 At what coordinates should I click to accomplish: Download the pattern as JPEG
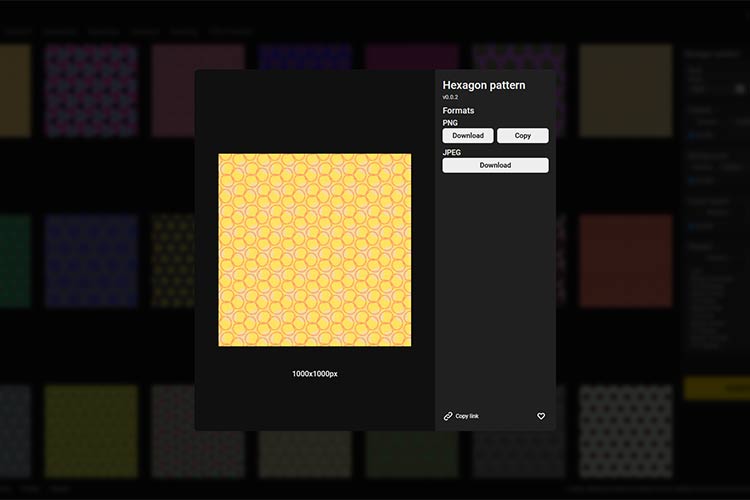coord(495,165)
